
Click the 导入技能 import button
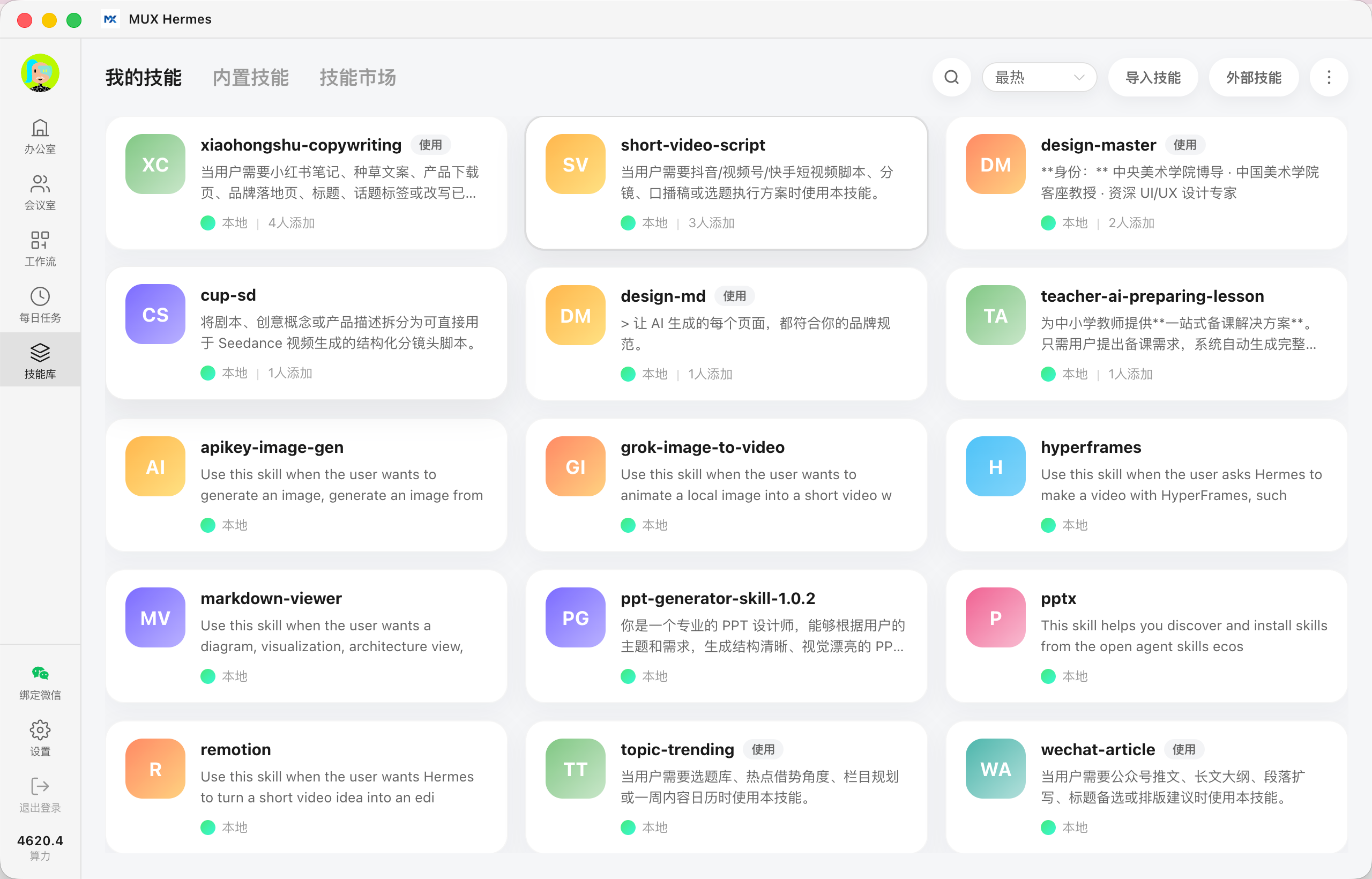click(1153, 77)
